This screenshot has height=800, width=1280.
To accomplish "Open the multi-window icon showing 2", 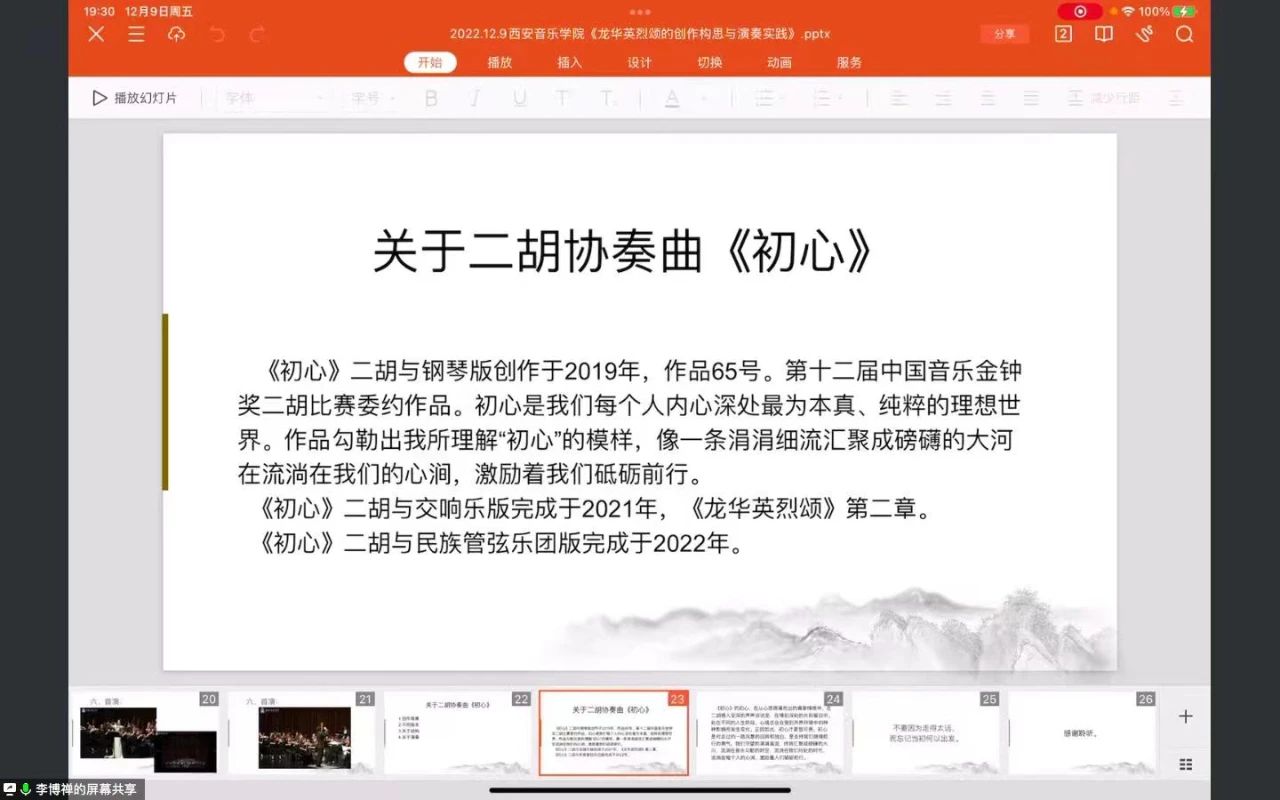I will [x=1063, y=34].
